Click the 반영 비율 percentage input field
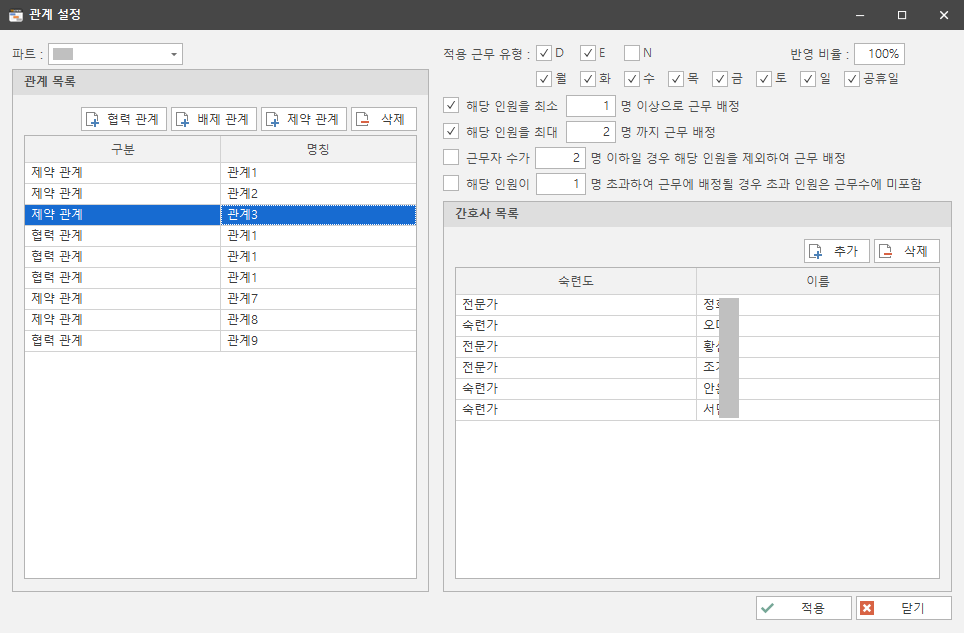Viewport: 964px width, 633px height. [878, 52]
